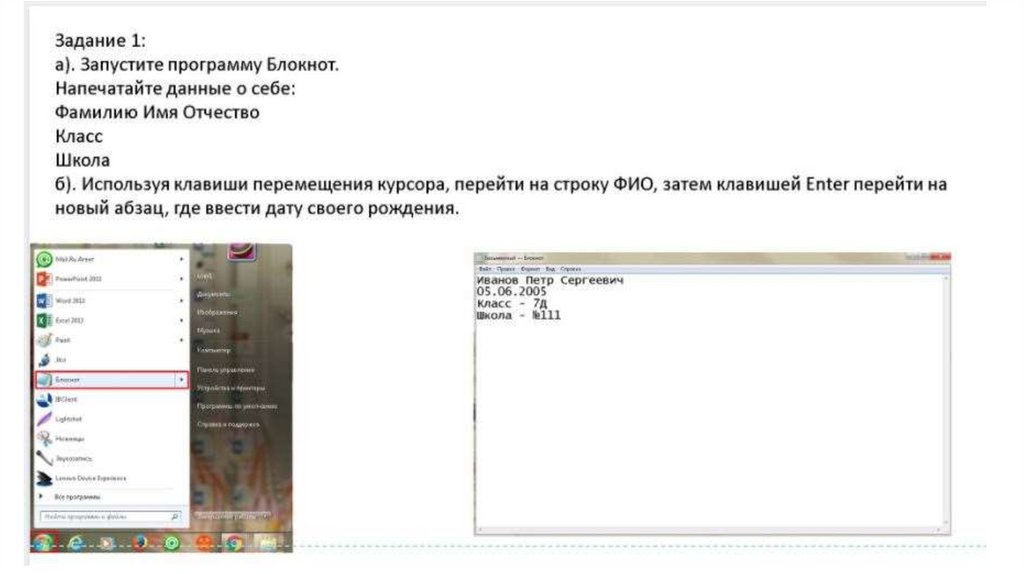The image size is (1024, 574).
Task: Click Notepad horizontal scrollbar
Action: pyautogui.click(x=709, y=530)
